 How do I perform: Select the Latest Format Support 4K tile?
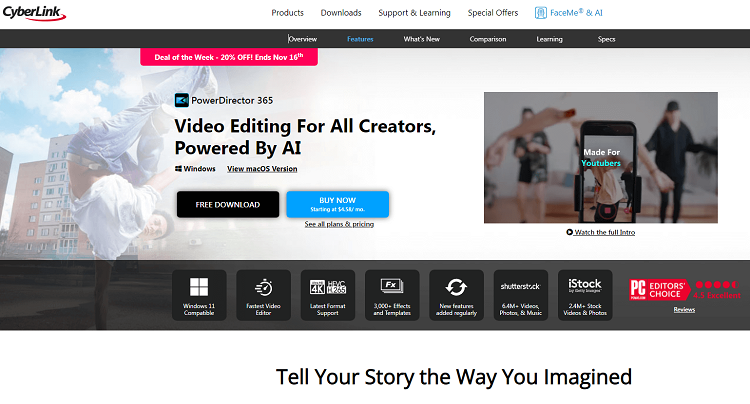pyautogui.click(x=328, y=295)
